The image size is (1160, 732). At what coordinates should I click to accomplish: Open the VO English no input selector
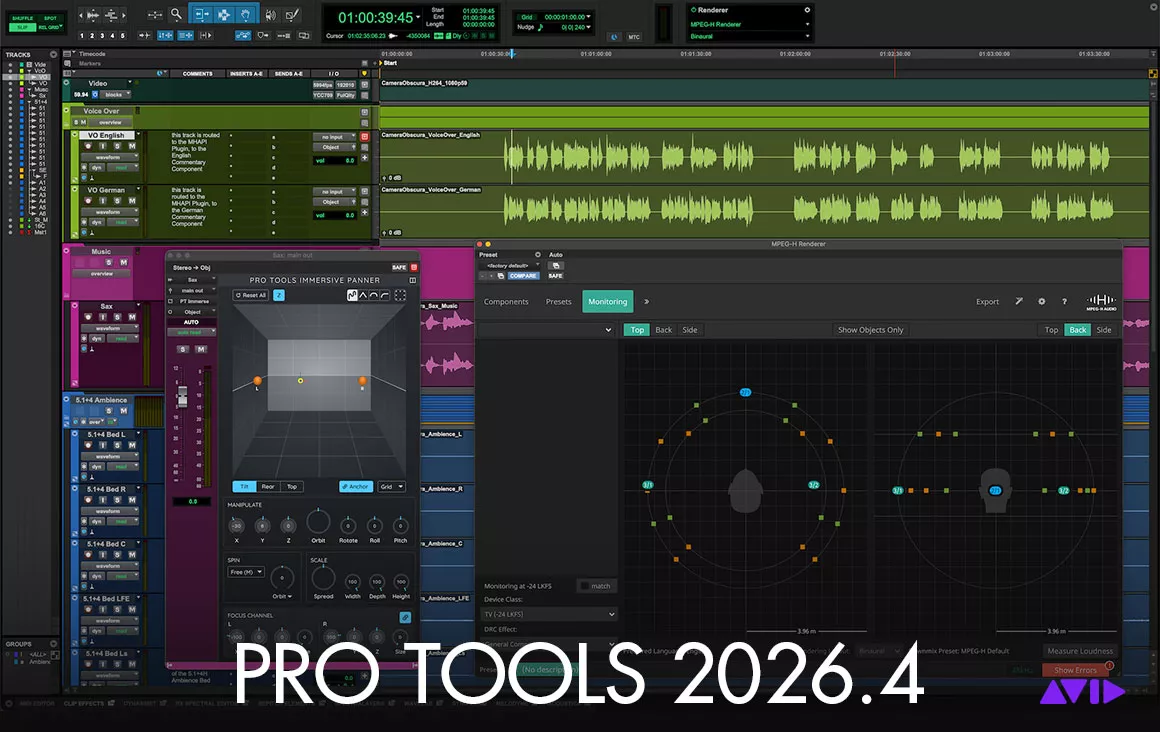pyautogui.click(x=334, y=137)
